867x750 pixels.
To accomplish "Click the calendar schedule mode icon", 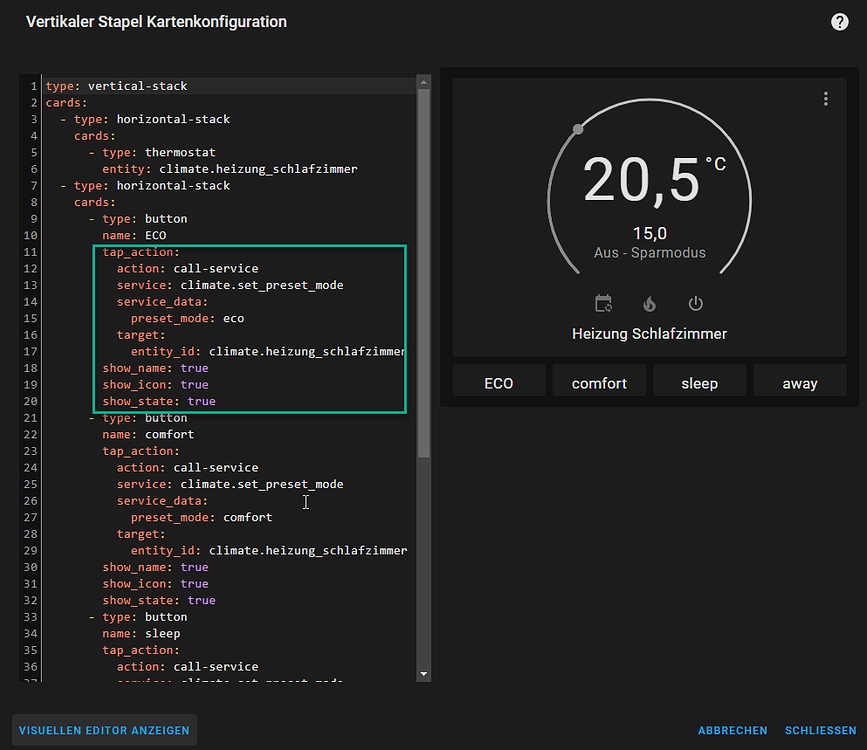I will [603, 303].
